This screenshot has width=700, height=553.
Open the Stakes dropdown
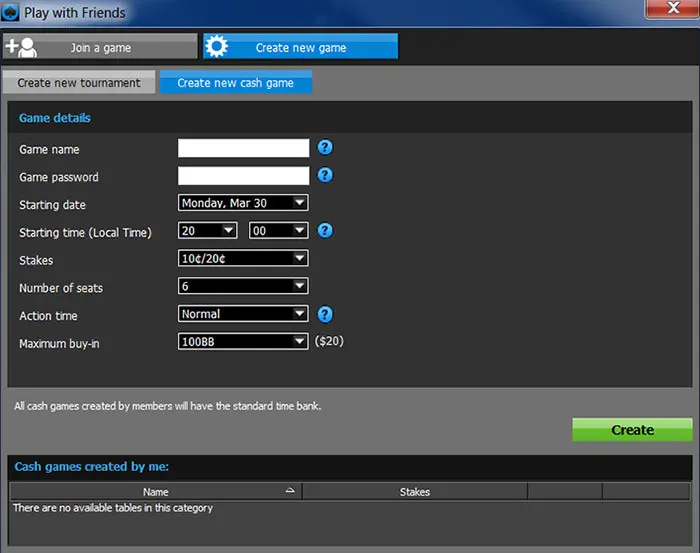[243, 259]
